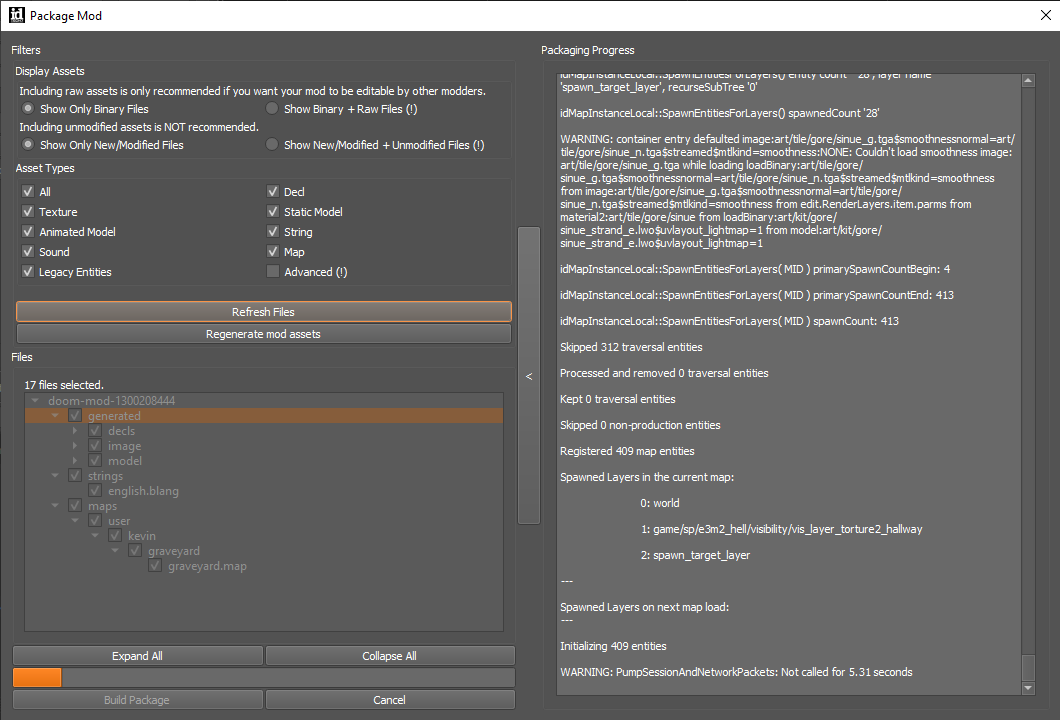The image size is (1060, 720).
Task: Collapse the generated folder in file tree
Action: 55,415
